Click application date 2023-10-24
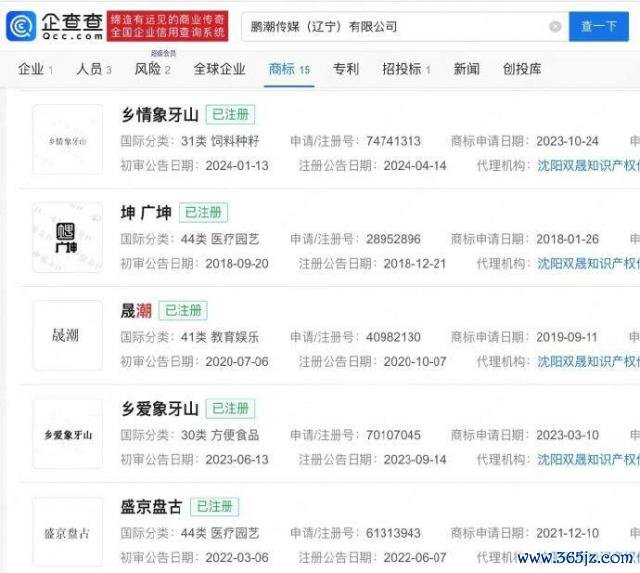The image size is (640, 573). coord(567,141)
